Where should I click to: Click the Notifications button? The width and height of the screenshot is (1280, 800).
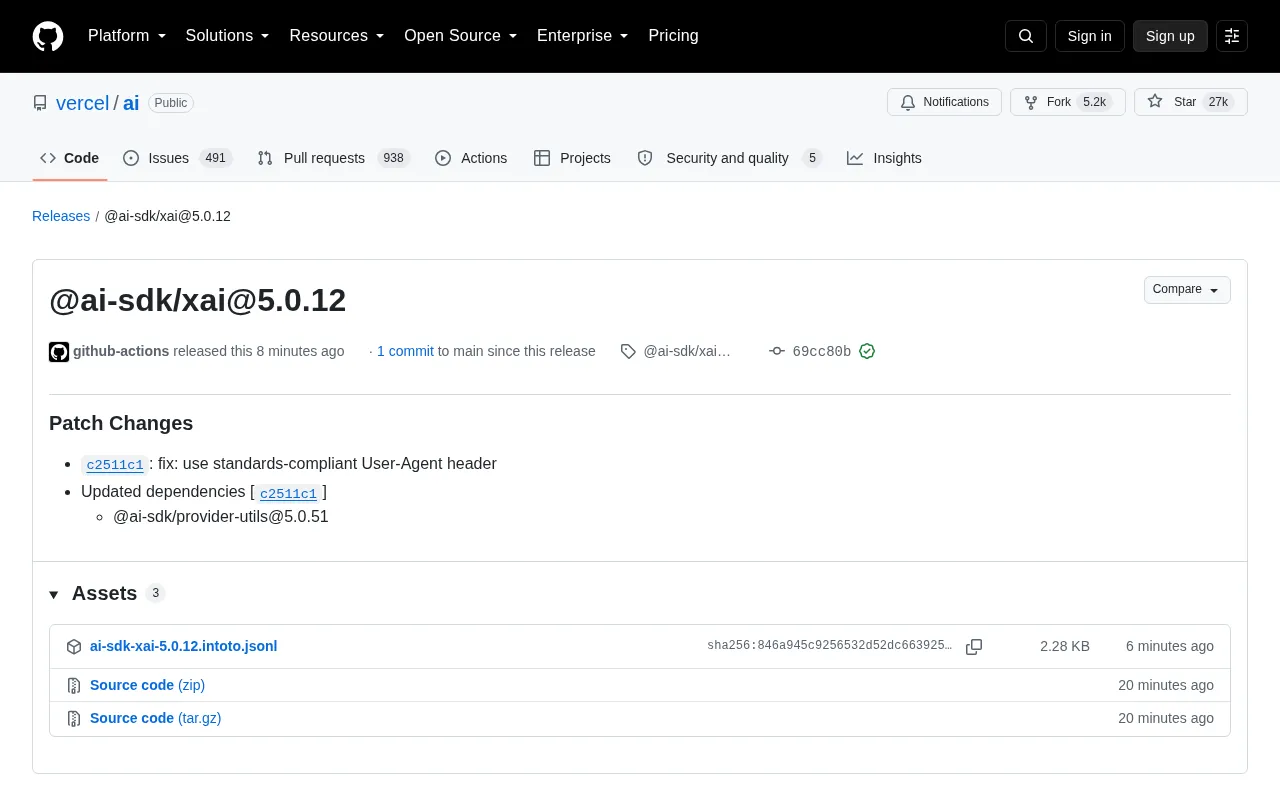tap(944, 102)
